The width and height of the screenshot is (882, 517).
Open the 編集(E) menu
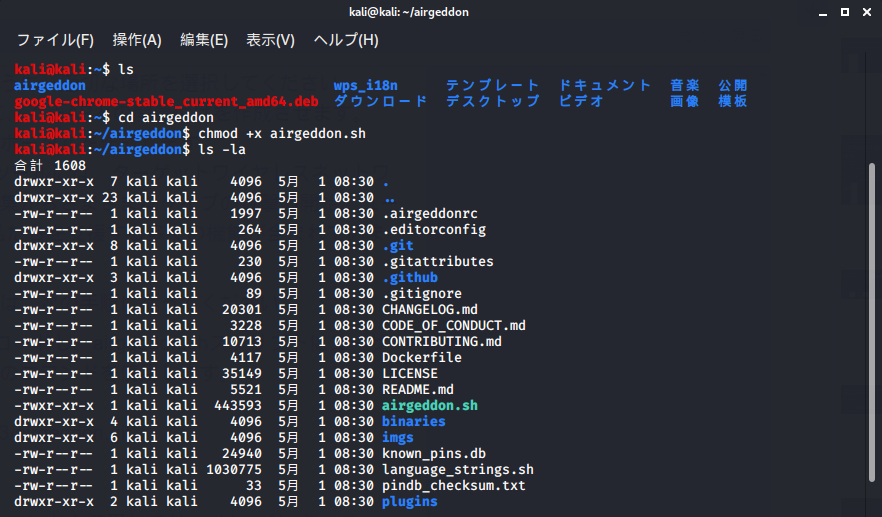tap(204, 40)
